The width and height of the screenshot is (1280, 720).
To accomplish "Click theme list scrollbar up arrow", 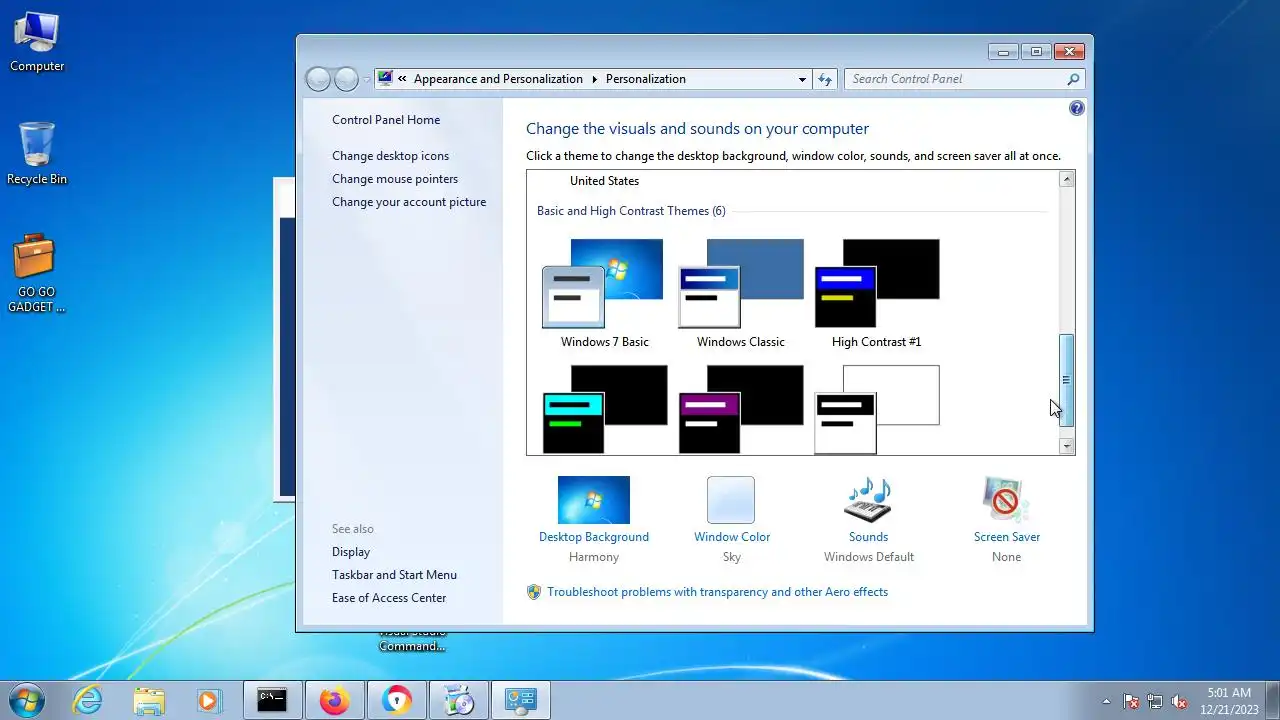I will coord(1067,179).
